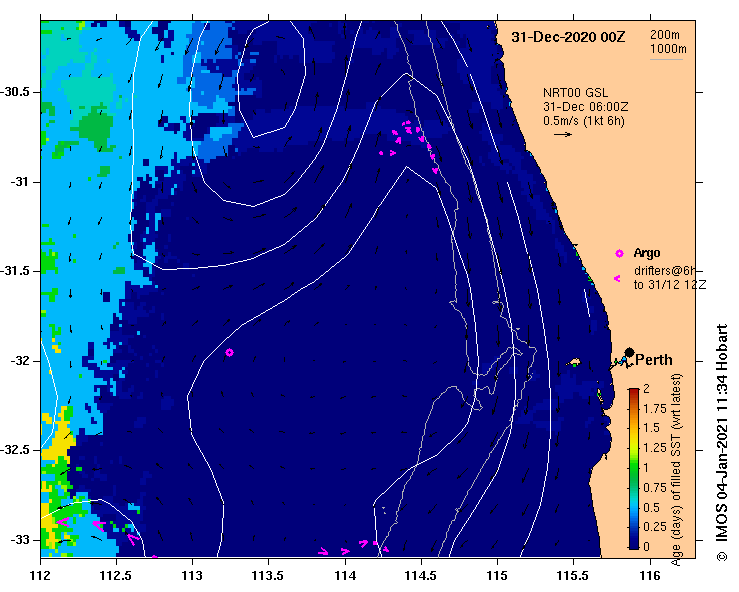Click the date label 31-Dec-2020 00Z
The width and height of the screenshot is (739, 592).
coord(568,37)
